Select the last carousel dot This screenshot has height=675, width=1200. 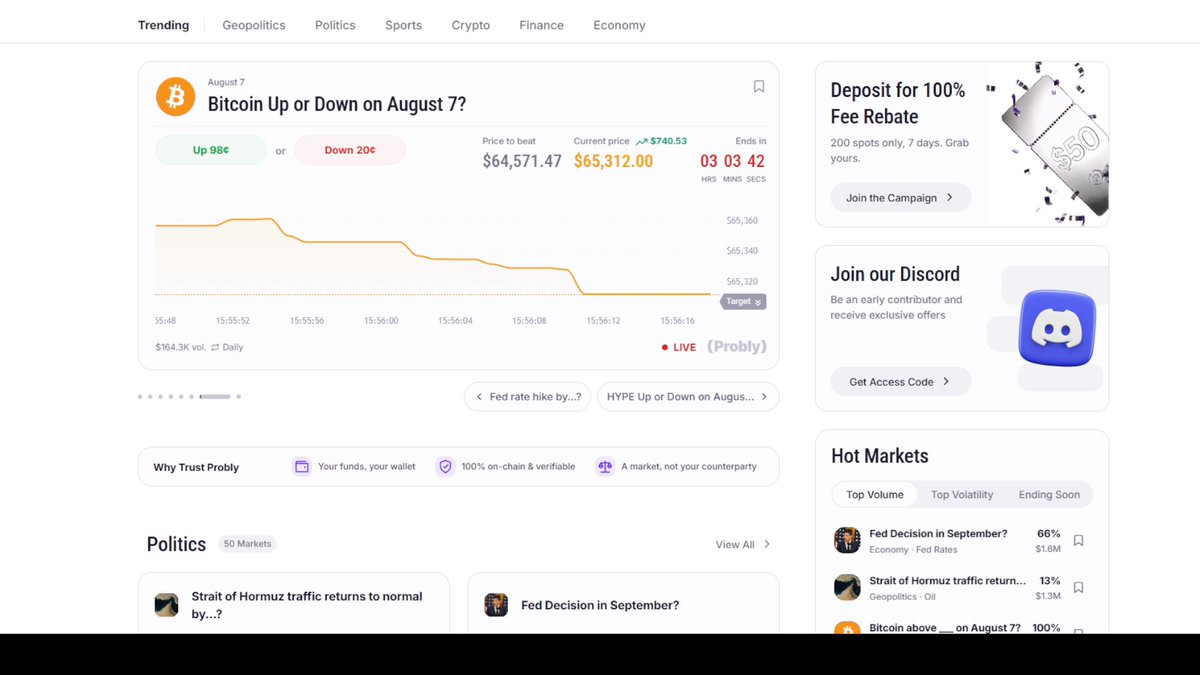point(238,397)
